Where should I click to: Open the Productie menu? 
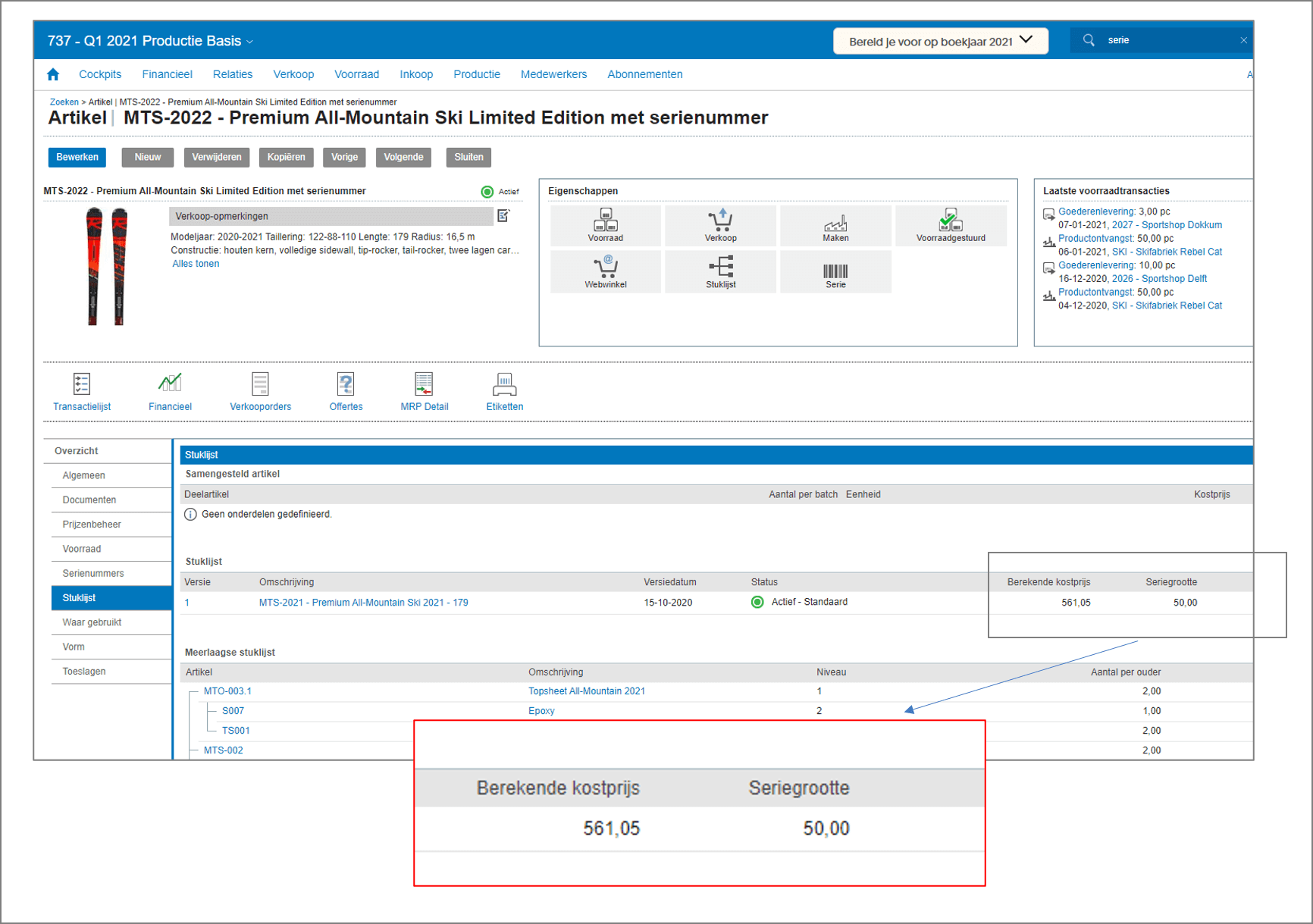point(477,74)
